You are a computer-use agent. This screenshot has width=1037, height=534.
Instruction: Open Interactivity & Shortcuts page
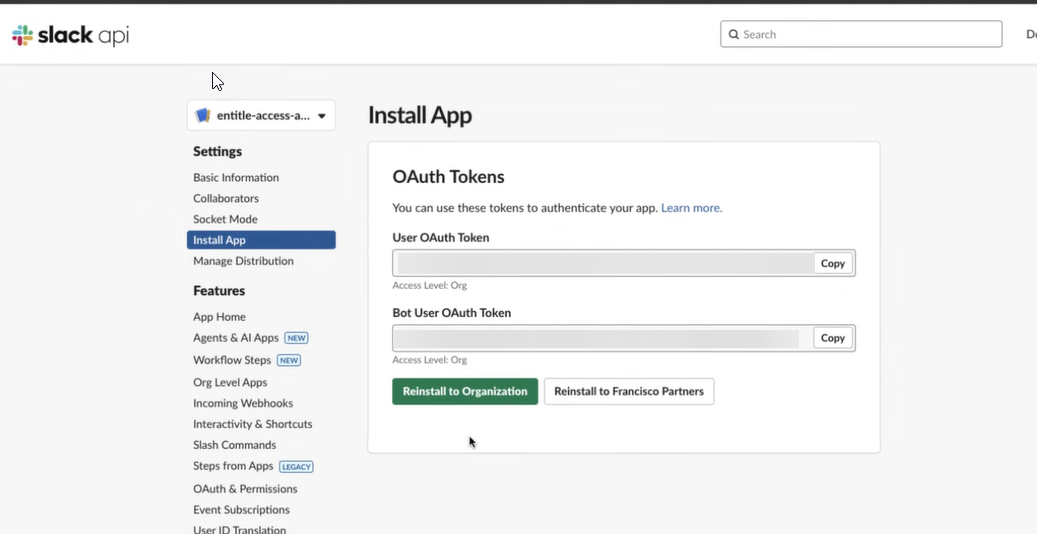click(253, 424)
